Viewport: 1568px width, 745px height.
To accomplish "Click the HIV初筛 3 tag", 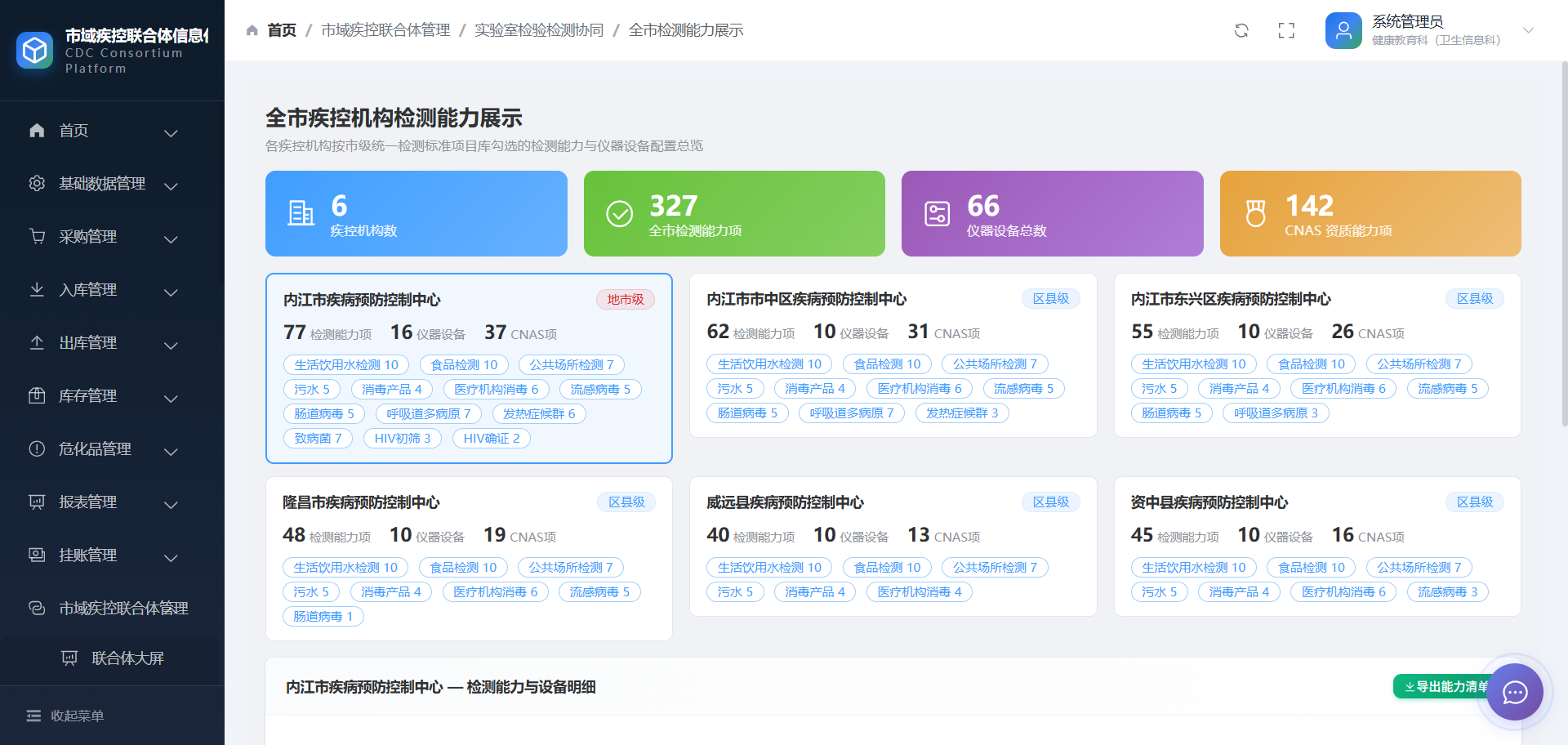I will click(403, 438).
